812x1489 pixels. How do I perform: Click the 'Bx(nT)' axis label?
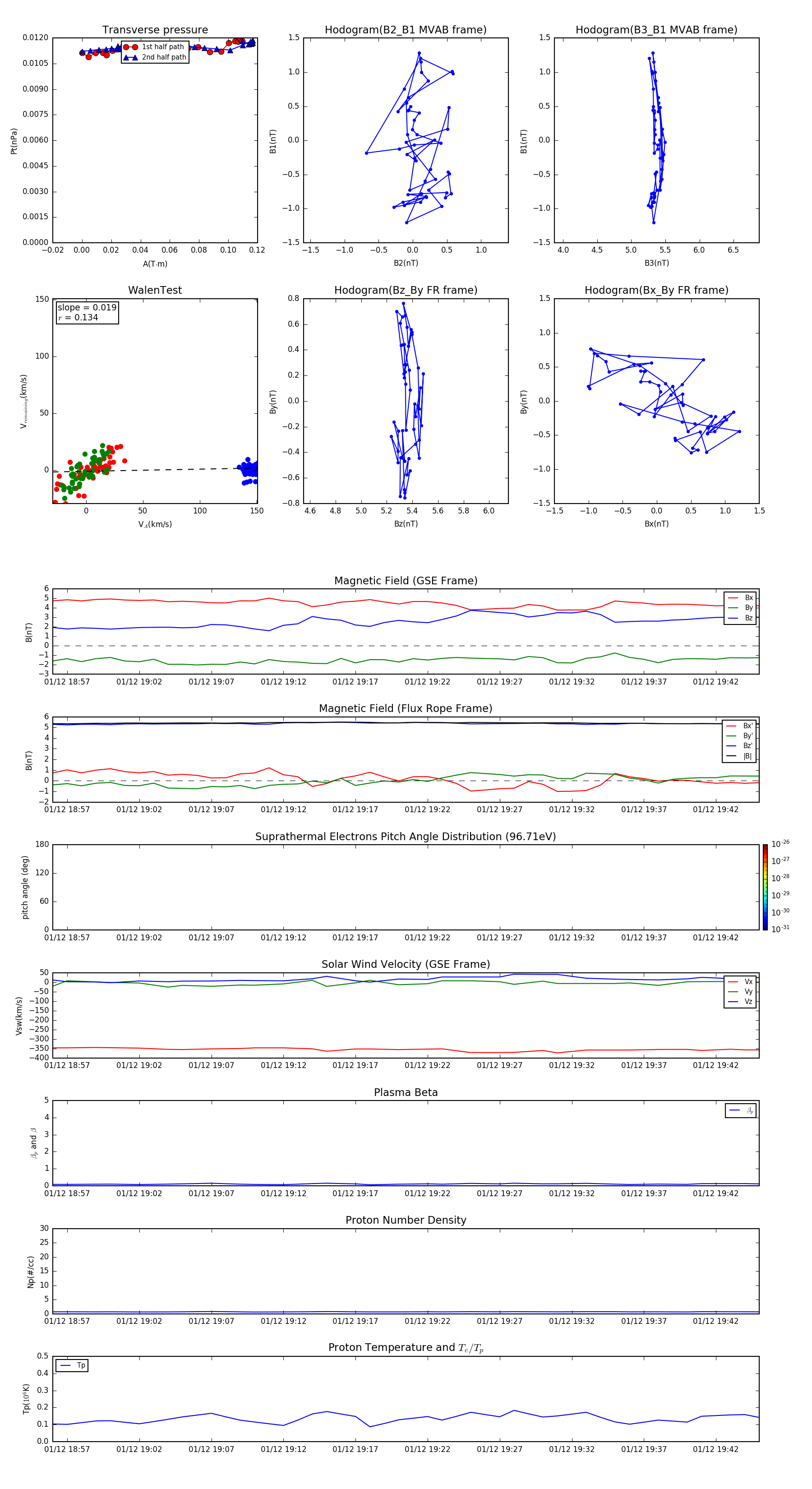click(x=656, y=524)
